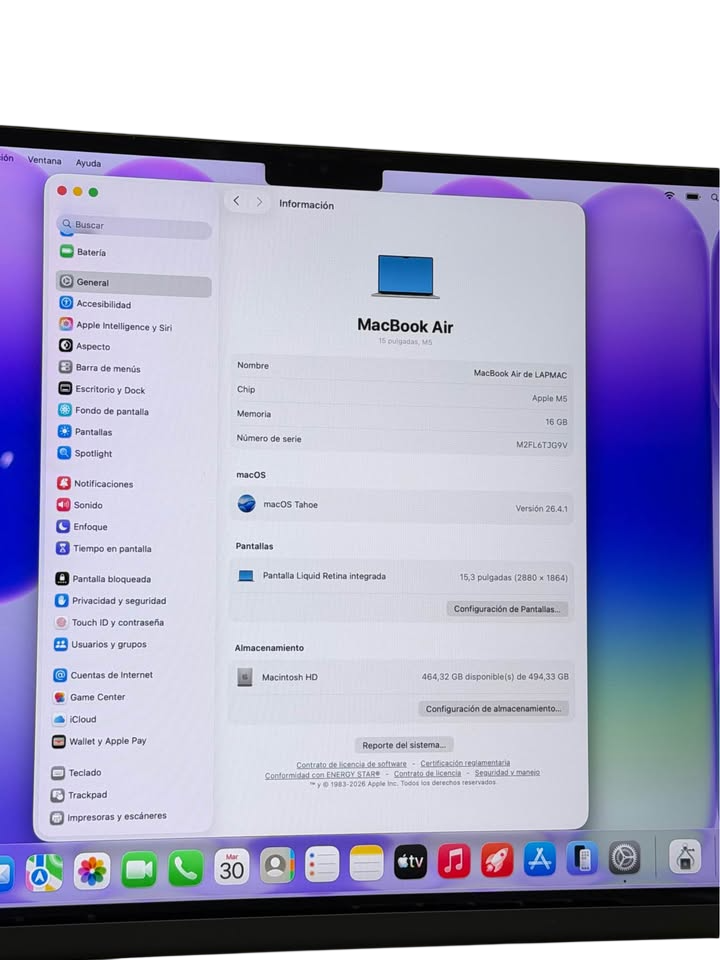Open Tiempo en pantalla settings
The image size is (720, 960).
pyautogui.click(x=103, y=549)
